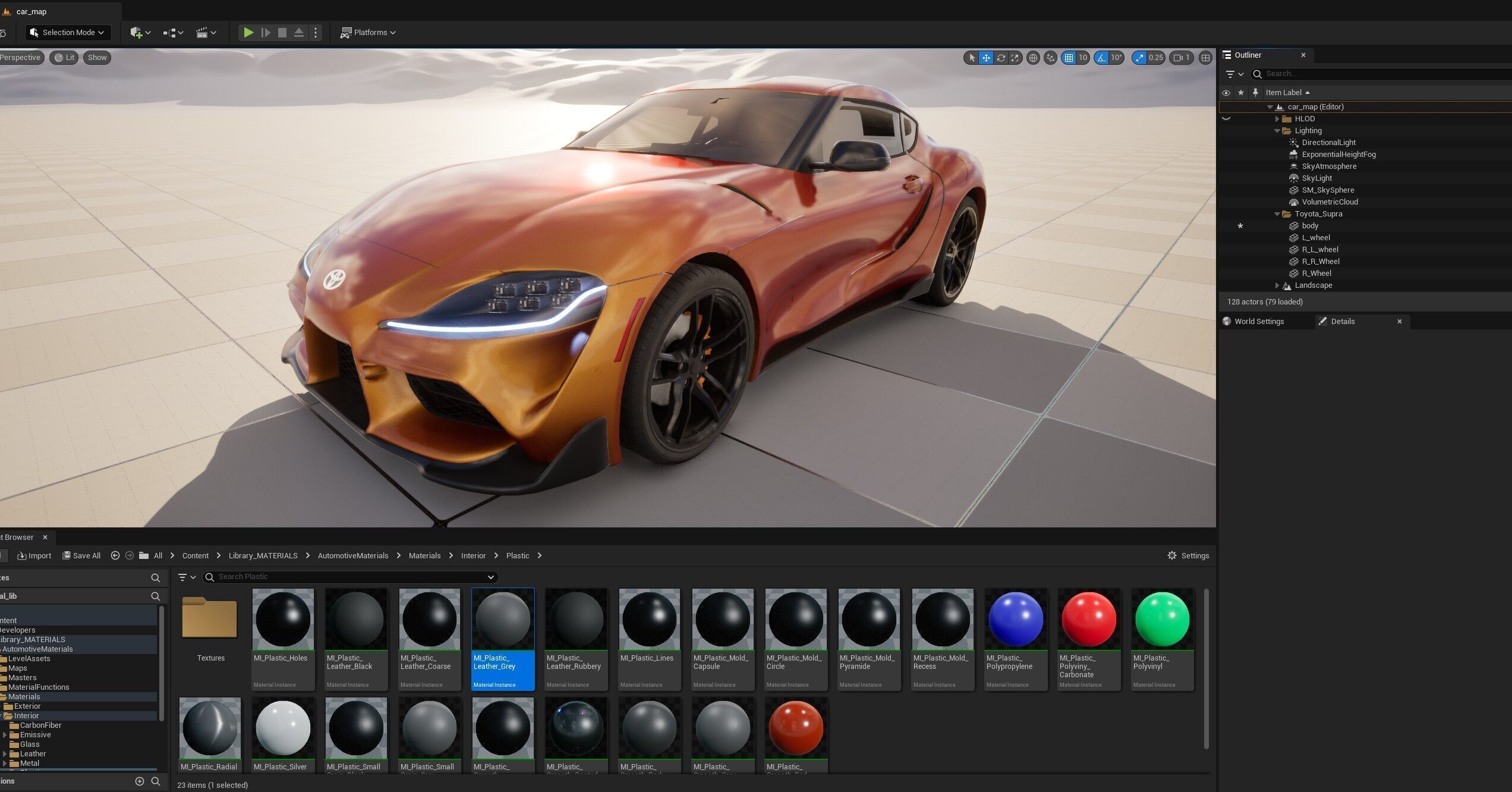Image resolution: width=1512 pixels, height=792 pixels.
Task: Select the SkyLight actor
Action: click(1316, 178)
